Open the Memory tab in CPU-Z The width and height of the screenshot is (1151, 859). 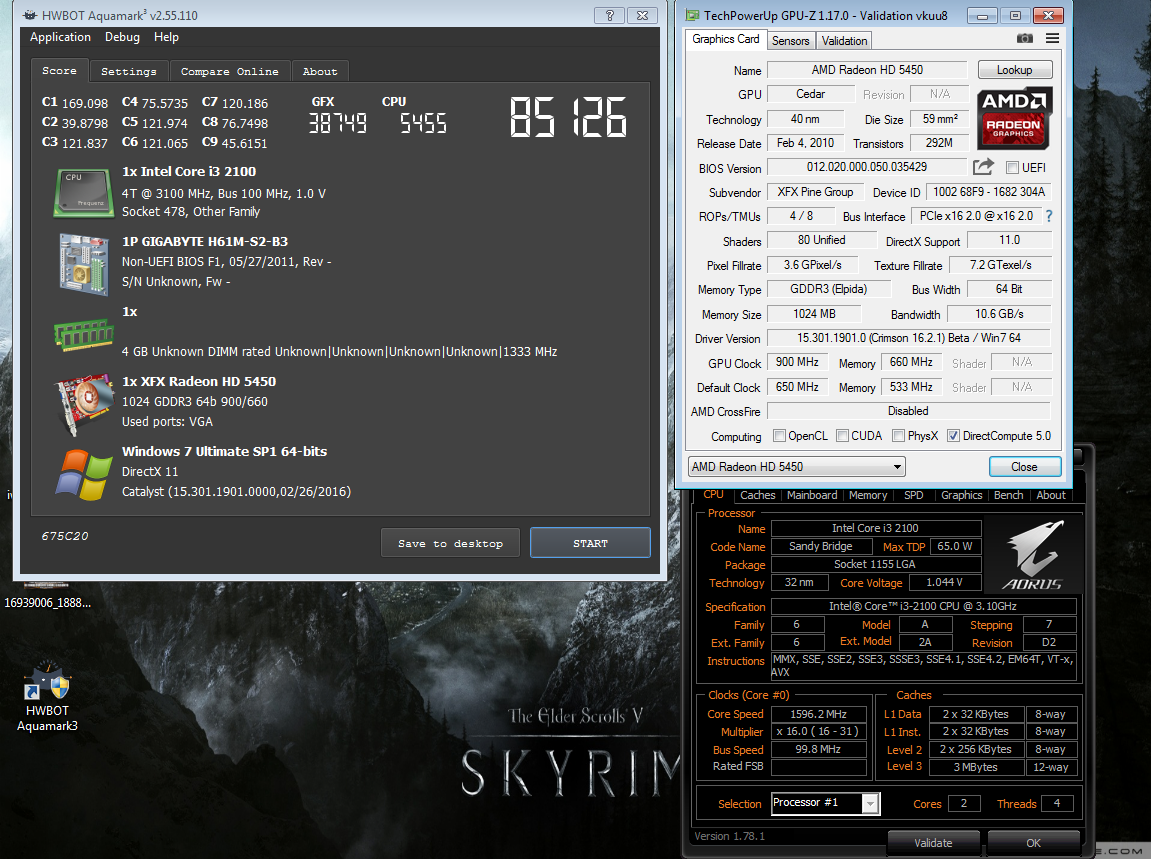click(868, 495)
